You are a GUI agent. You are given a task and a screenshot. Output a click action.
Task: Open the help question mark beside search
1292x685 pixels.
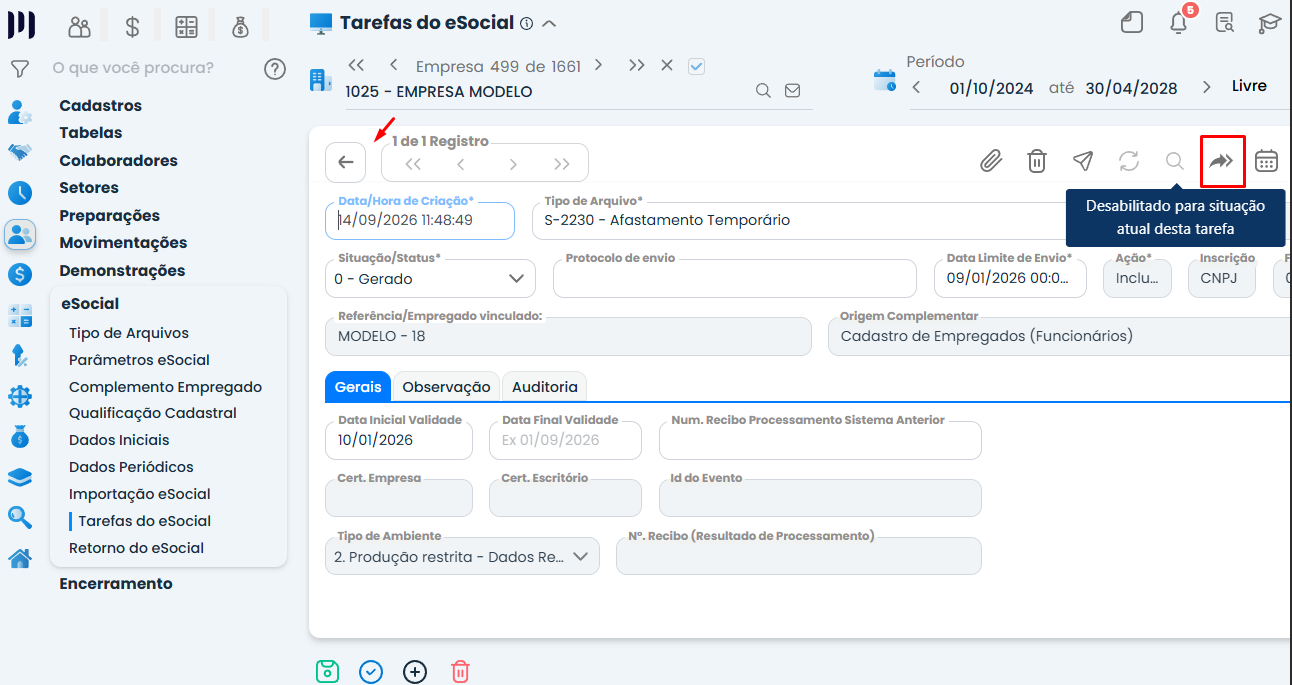pos(275,69)
